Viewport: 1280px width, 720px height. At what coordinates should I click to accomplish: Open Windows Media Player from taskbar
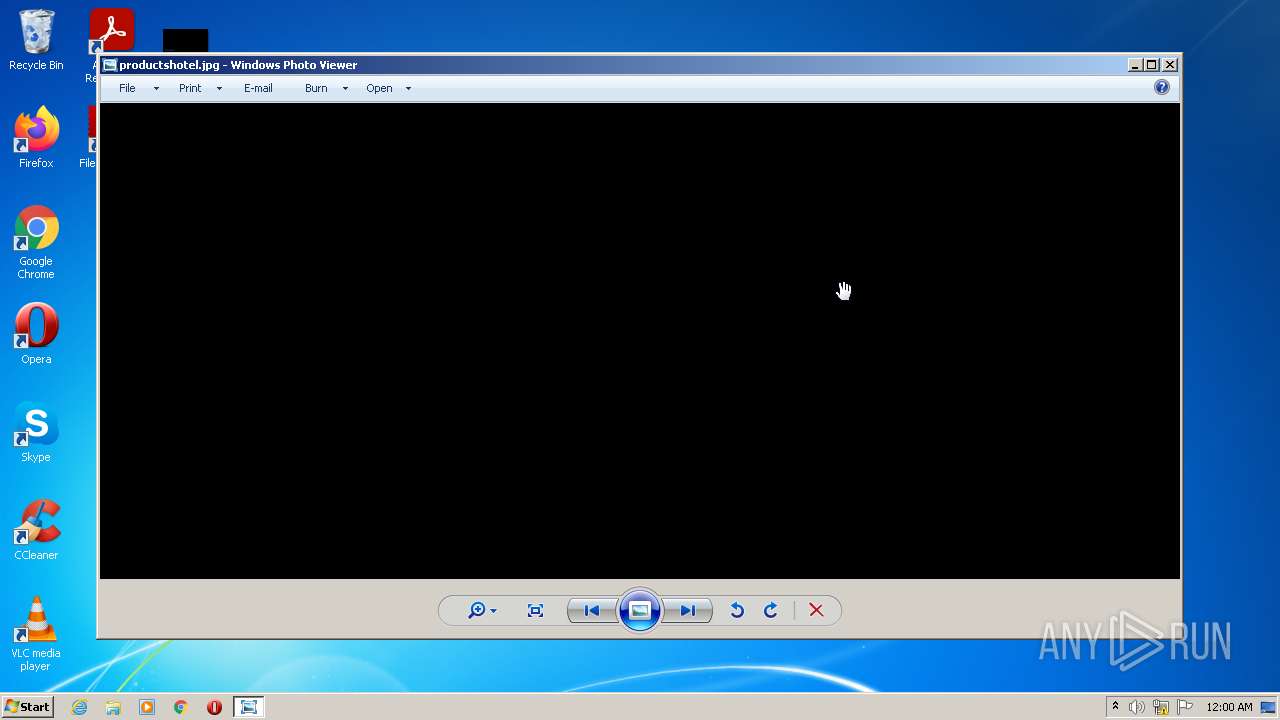tap(147, 707)
